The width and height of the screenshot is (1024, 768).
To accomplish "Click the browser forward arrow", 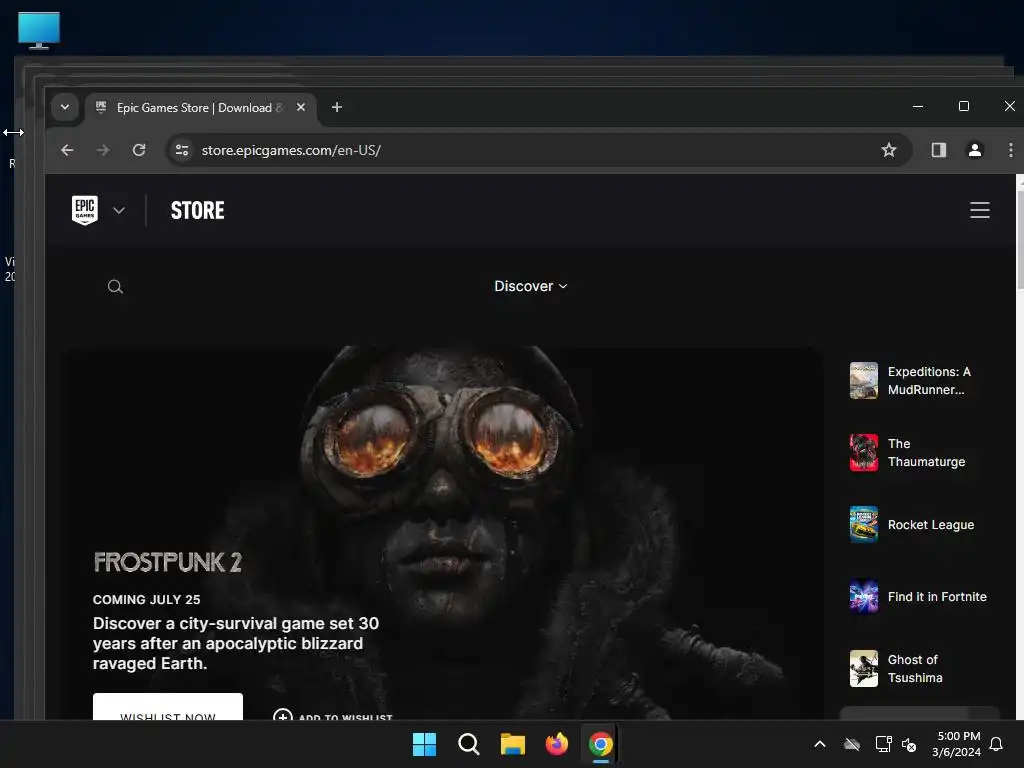I will point(103,150).
